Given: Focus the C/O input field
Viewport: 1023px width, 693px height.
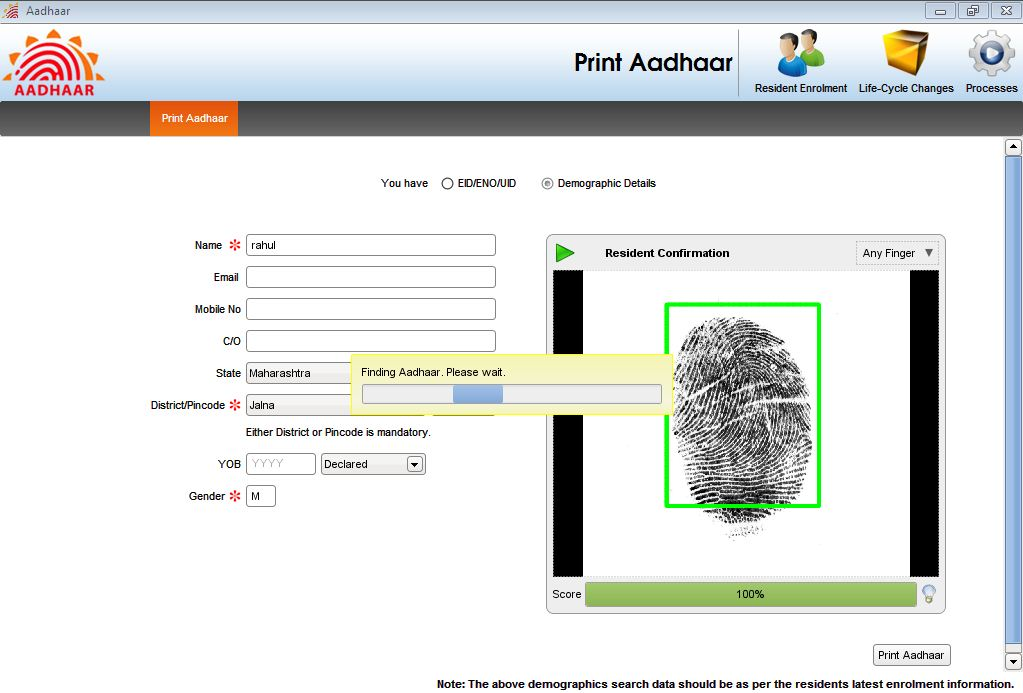Looking at the screenshot, I should tap(371, 341).
